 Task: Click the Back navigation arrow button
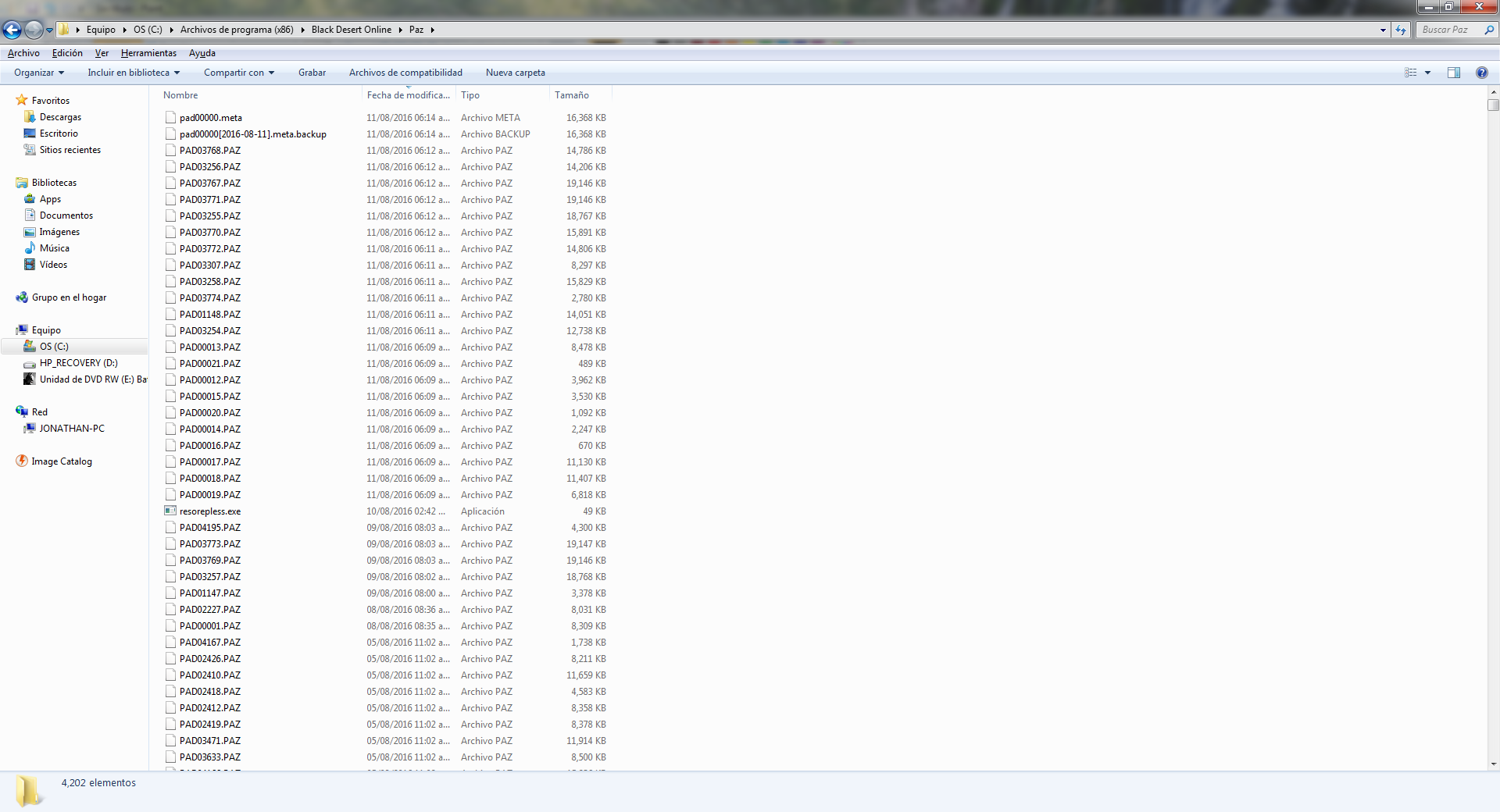[12, 30]
